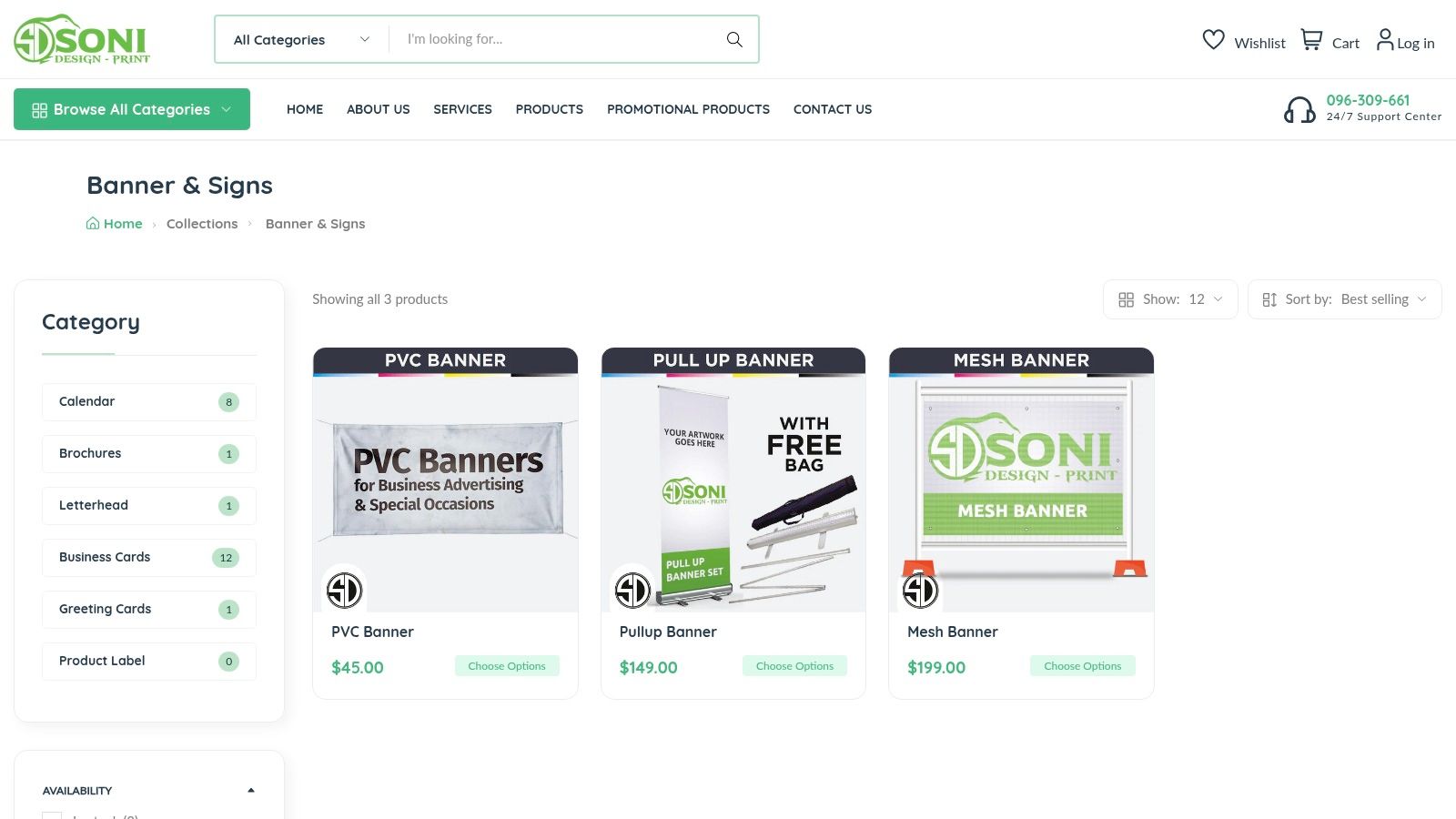This screenshot has width=1456, height=819.
Task: Click the Wishlist text link
Action: click(x=1259, y=43)
